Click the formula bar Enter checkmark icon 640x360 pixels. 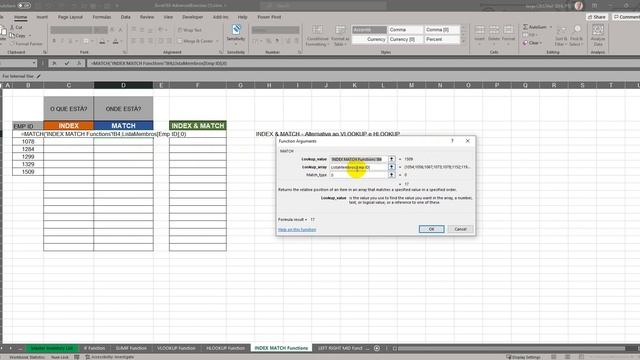click(67, 63)
